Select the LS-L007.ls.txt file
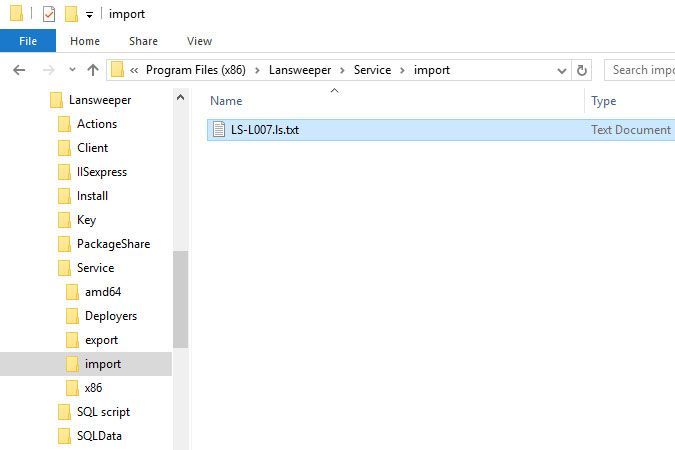 click(x=264, y=130)
